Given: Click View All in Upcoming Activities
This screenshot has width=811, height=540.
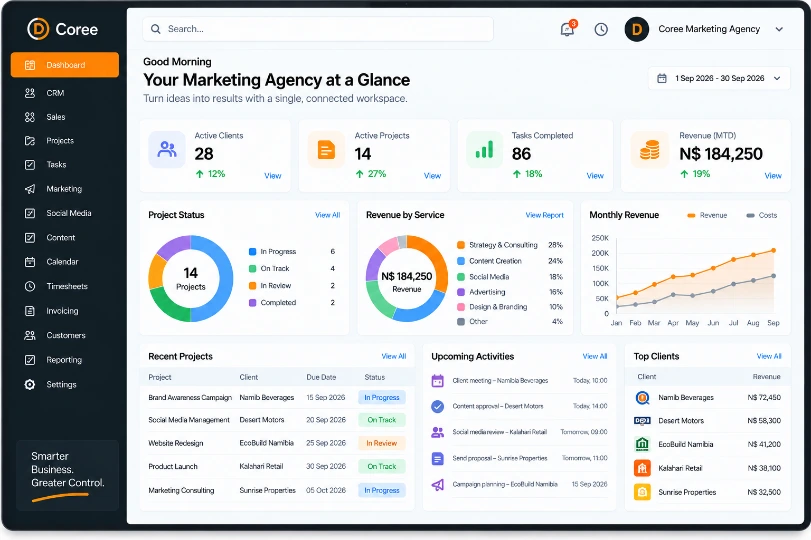Looking at the screenshot, I should pyautogui.click(x=595, y=356).
